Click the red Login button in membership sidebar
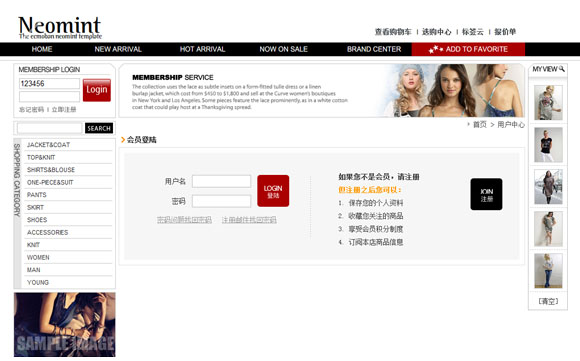The width and height of the screenshot is (580, 361). pos(97,90)
